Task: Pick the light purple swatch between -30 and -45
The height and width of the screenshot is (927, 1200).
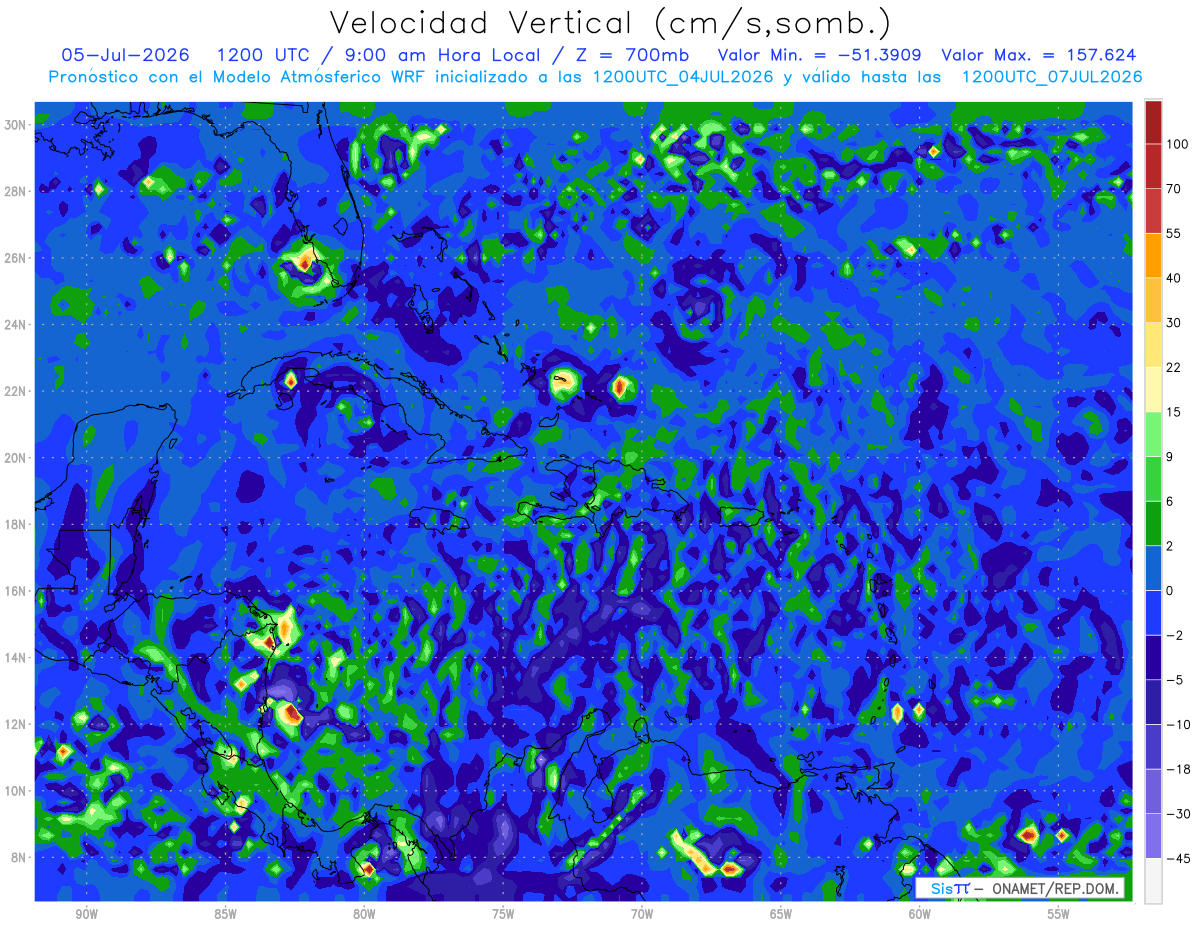Action: 1153,836
